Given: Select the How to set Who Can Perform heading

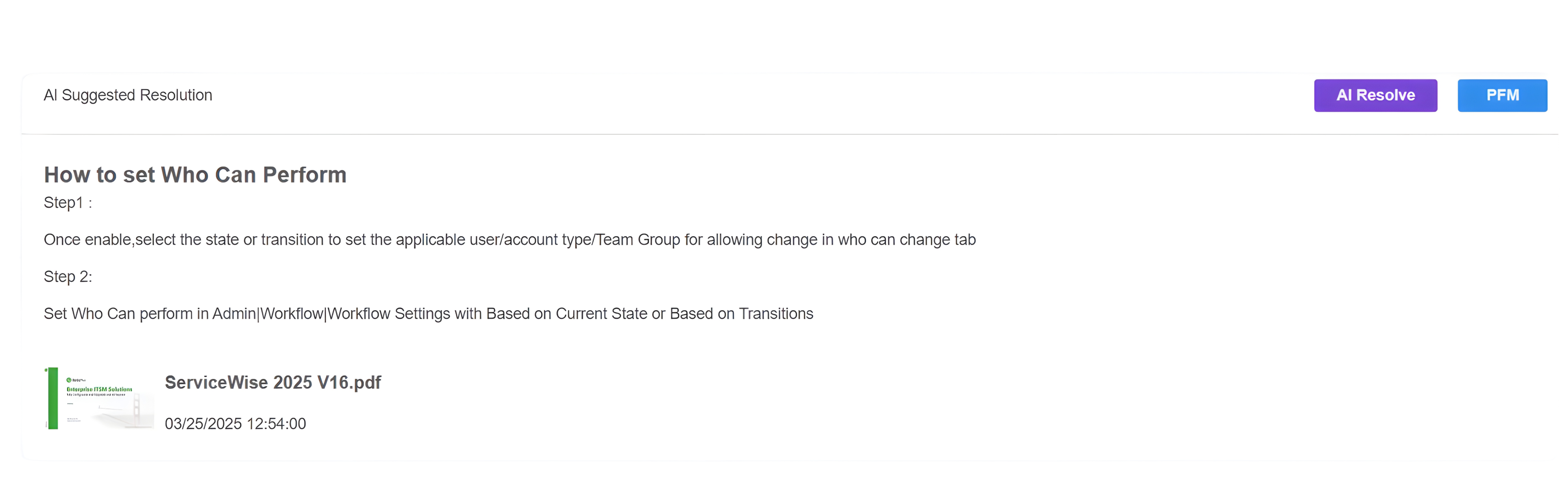Looking at the screenshot, I should (x=195, y=175).
